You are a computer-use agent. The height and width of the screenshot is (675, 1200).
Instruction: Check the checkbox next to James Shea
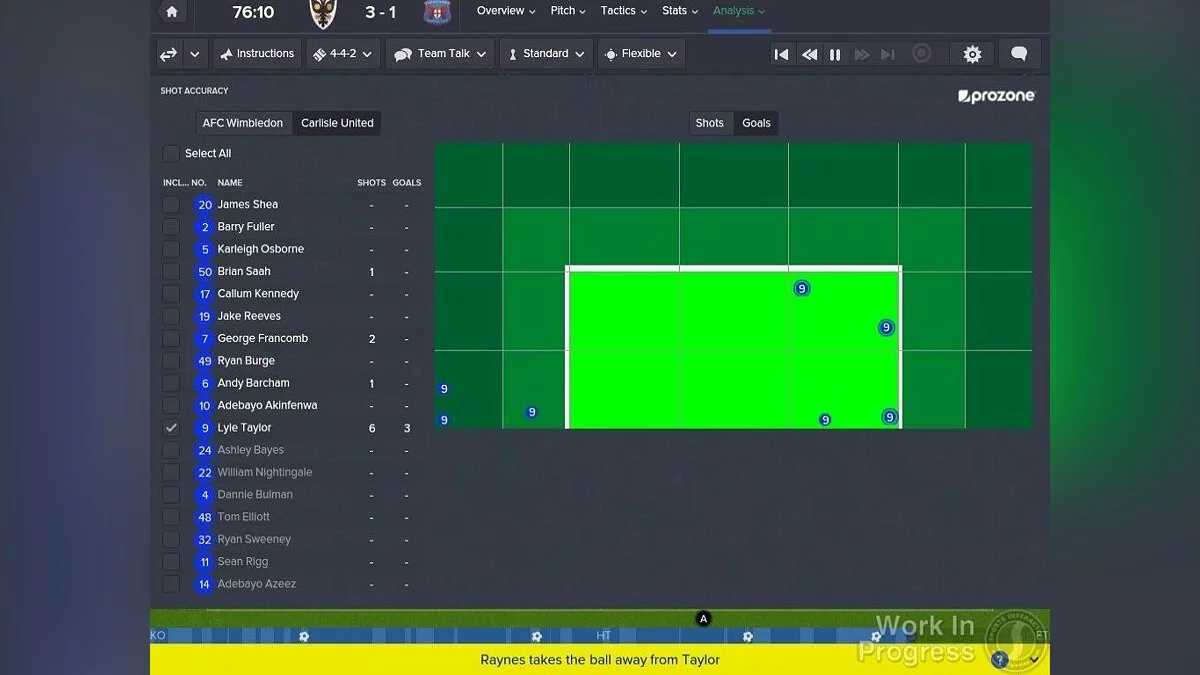tap(171, 204)
